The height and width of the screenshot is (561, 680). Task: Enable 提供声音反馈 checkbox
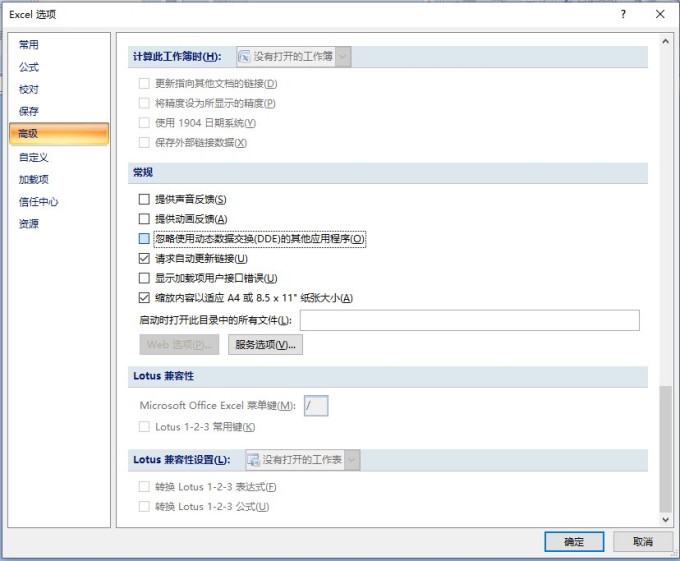coord(144,199)
